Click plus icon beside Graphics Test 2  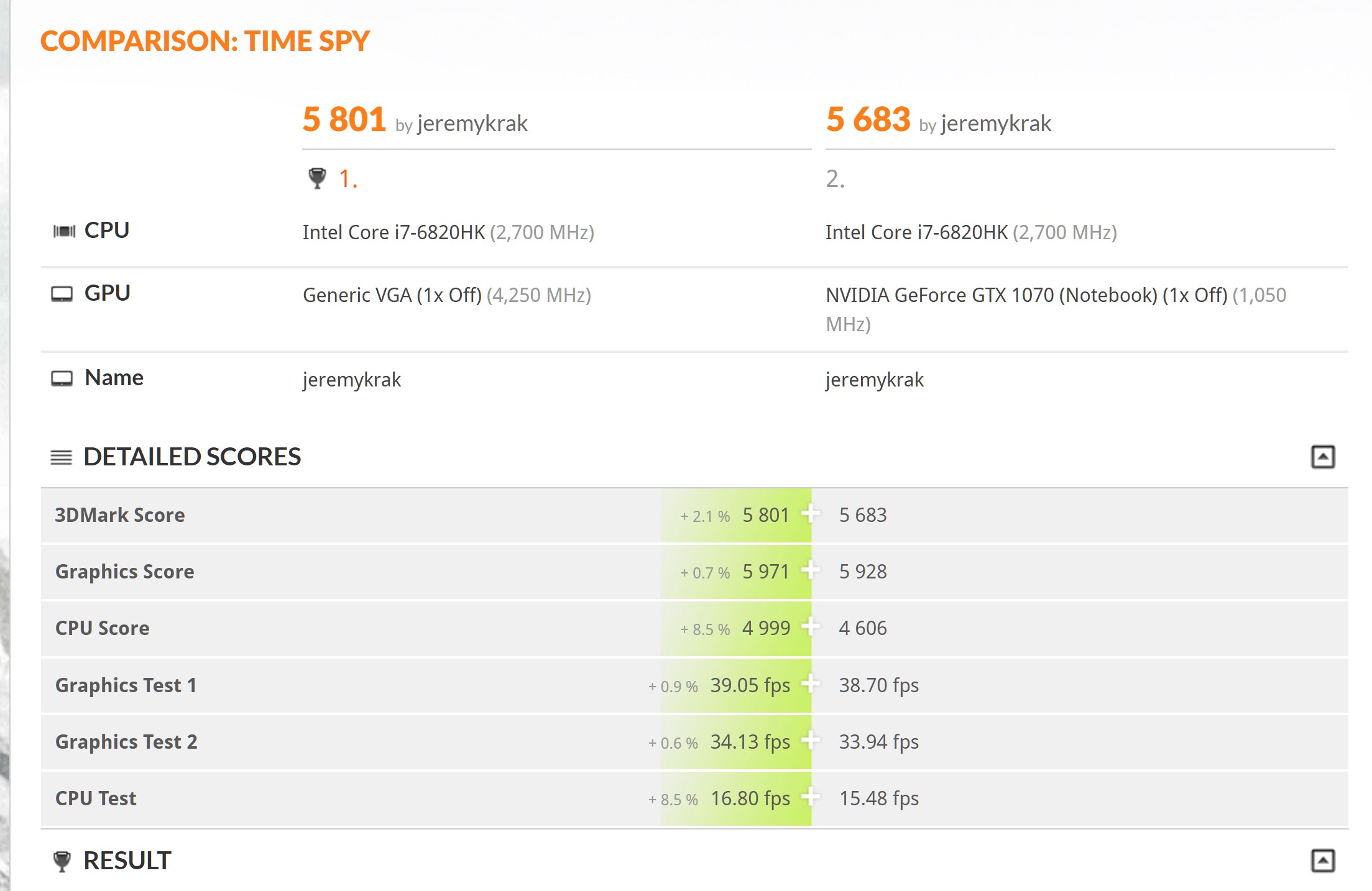(810, 741)
